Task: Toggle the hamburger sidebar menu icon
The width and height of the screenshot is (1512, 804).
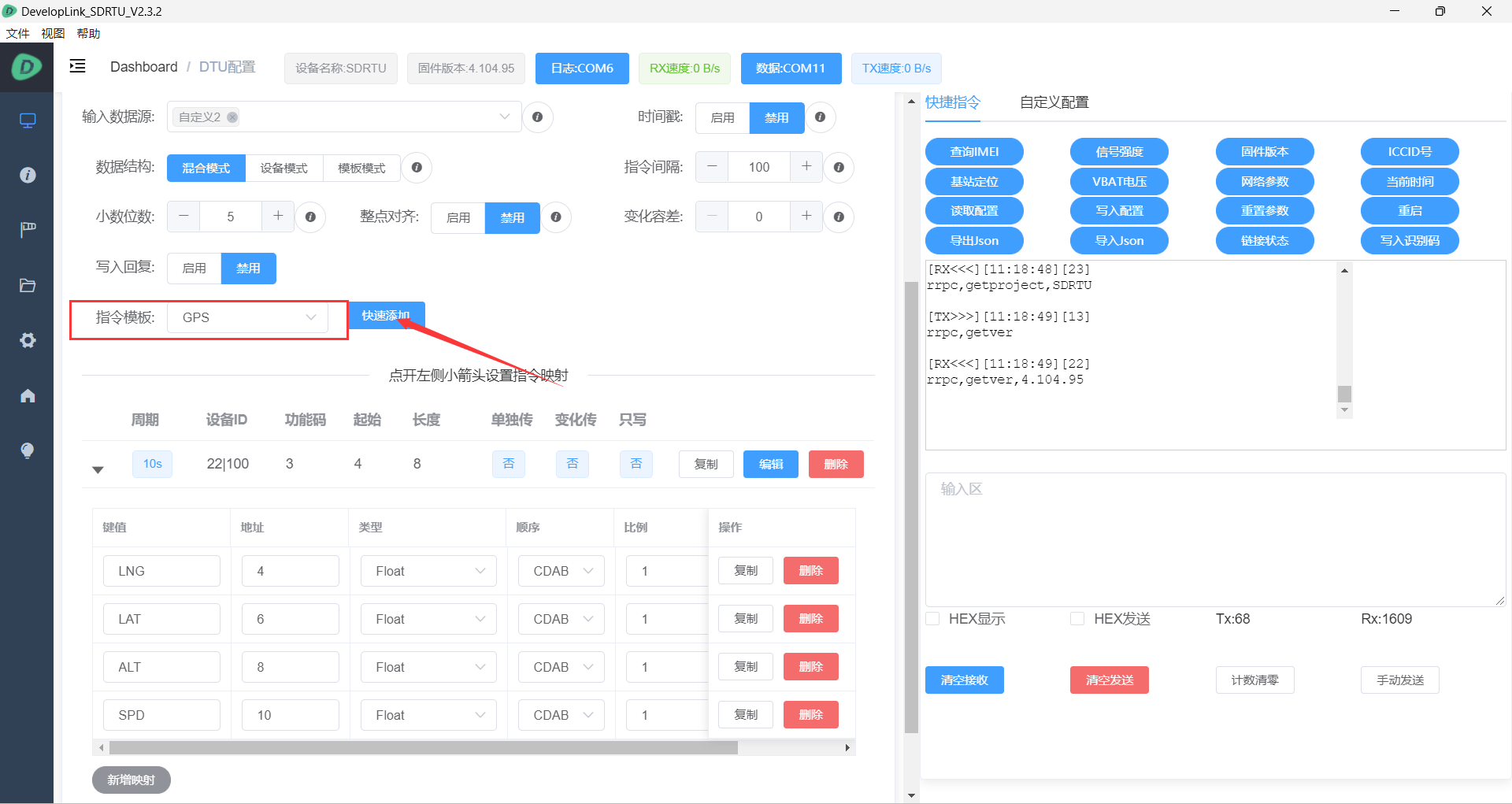Action: click(x=77, y=66)
